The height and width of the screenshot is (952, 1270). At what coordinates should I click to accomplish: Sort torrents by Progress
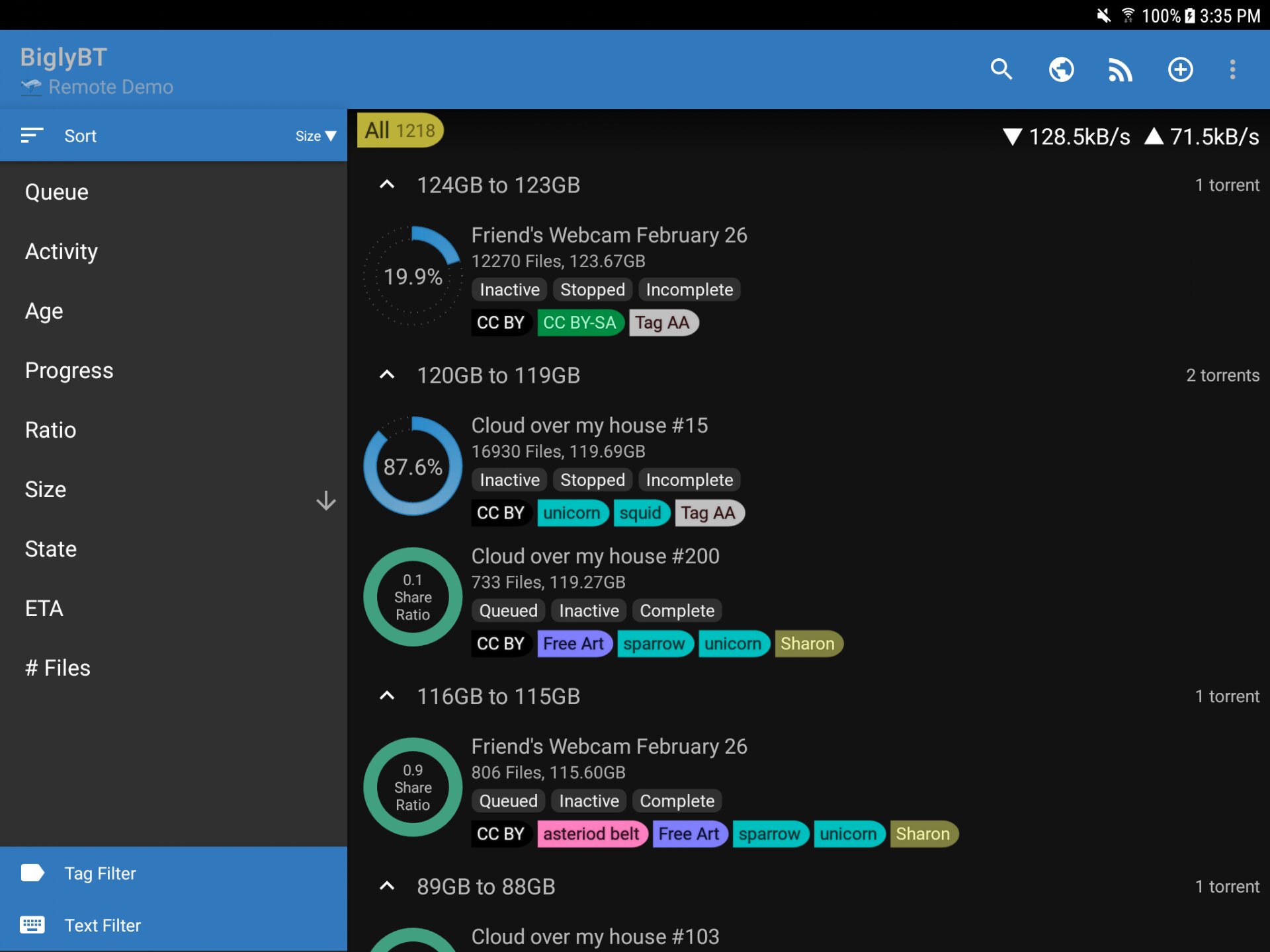coord(69,370)
